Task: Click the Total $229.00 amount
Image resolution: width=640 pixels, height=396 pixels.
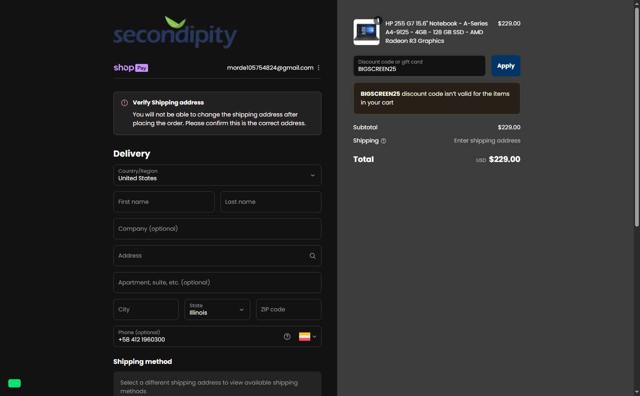Action: tap(504, 160)
